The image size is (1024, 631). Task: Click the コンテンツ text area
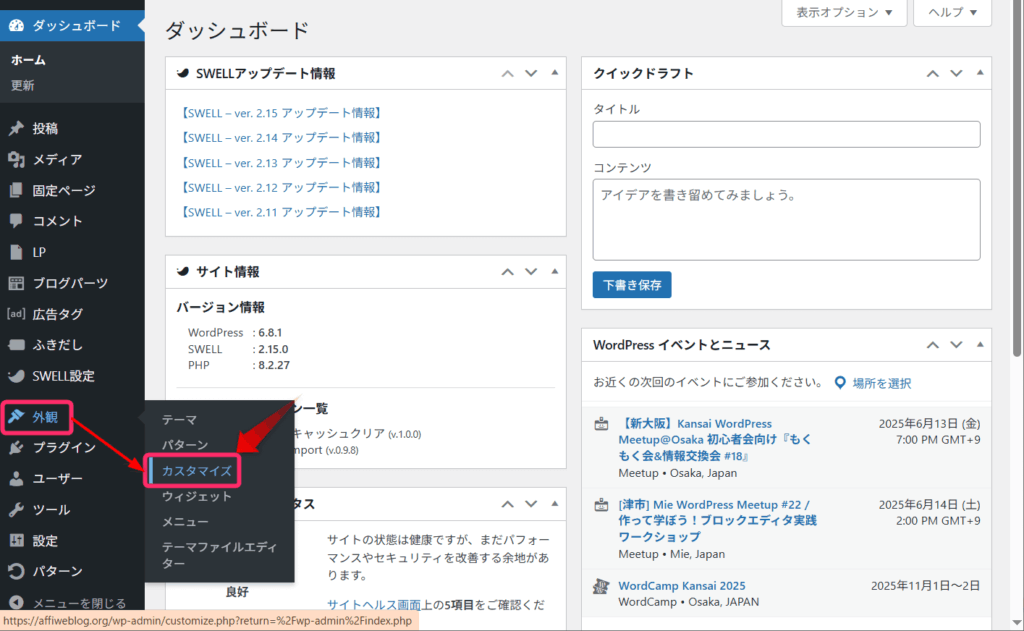[786, 219]
